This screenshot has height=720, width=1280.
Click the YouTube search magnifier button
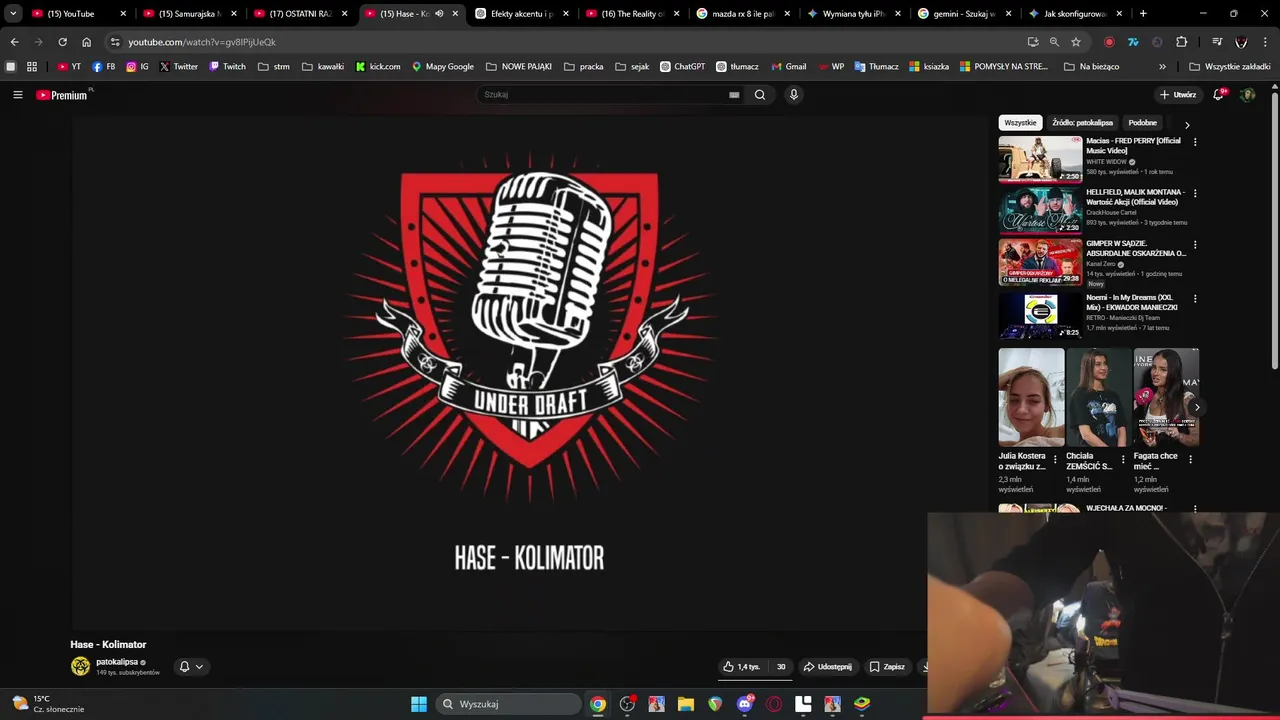tap(760, 95)
